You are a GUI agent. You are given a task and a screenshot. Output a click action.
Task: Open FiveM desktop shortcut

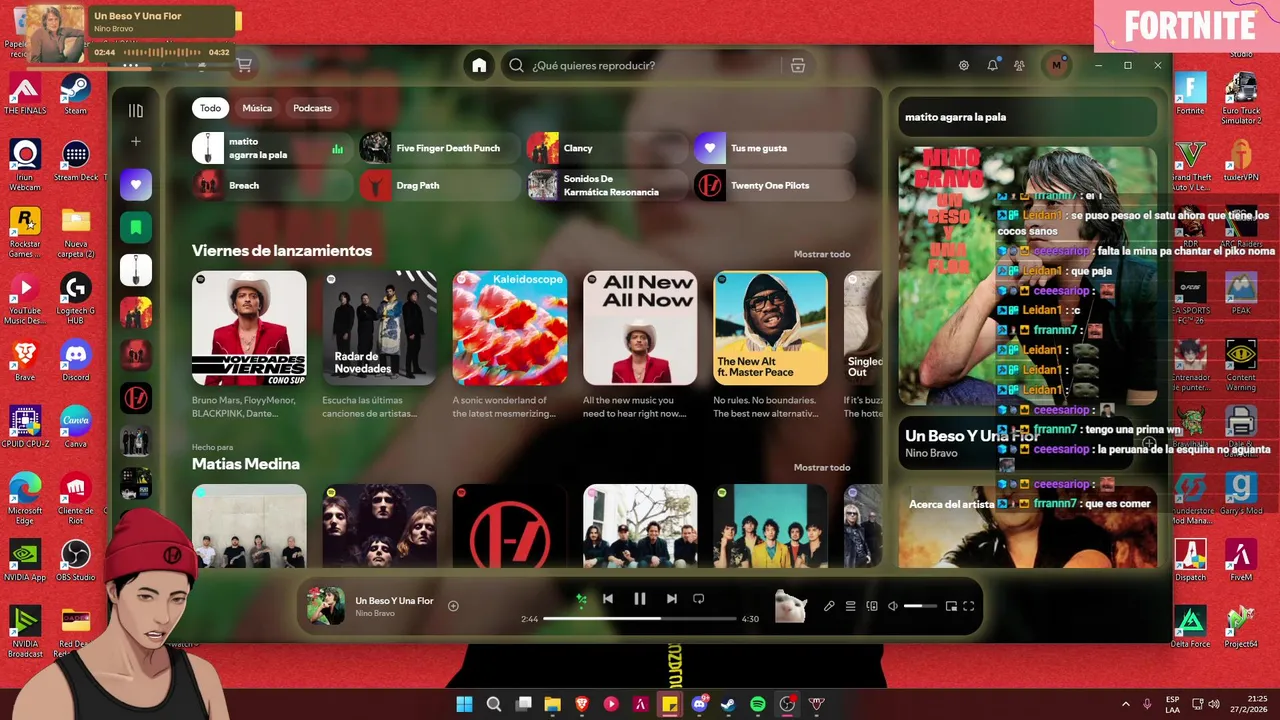(1241, 561)
